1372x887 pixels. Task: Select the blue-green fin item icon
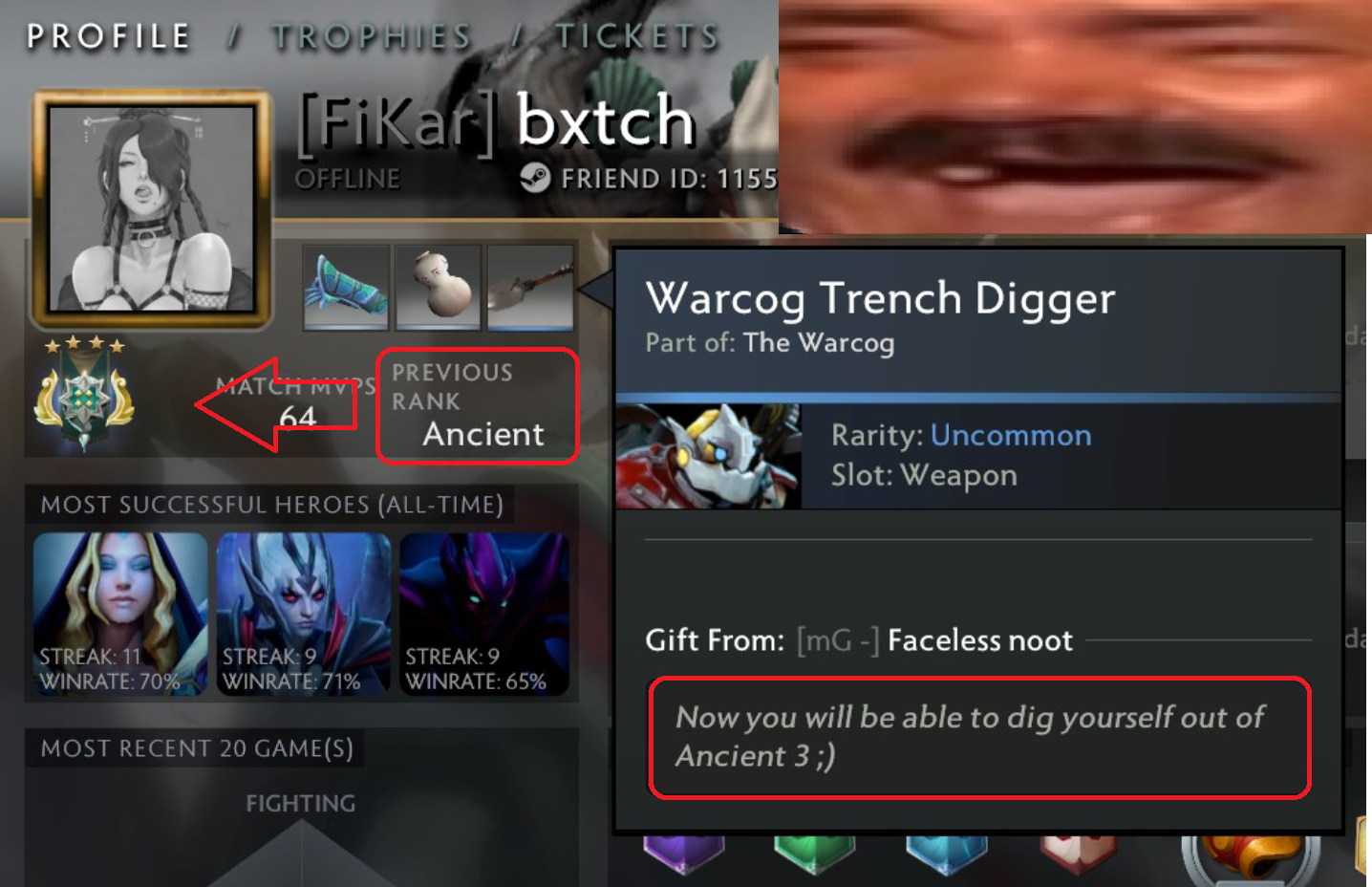point(346,287)
